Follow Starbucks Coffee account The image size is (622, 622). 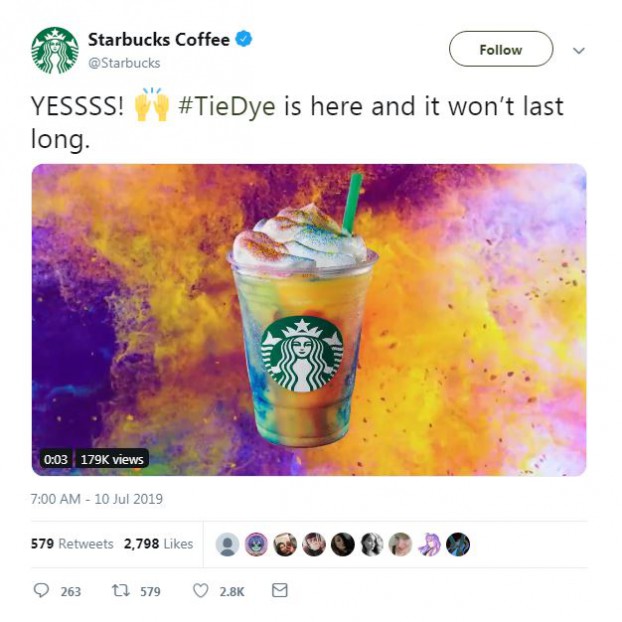(501, 49)
